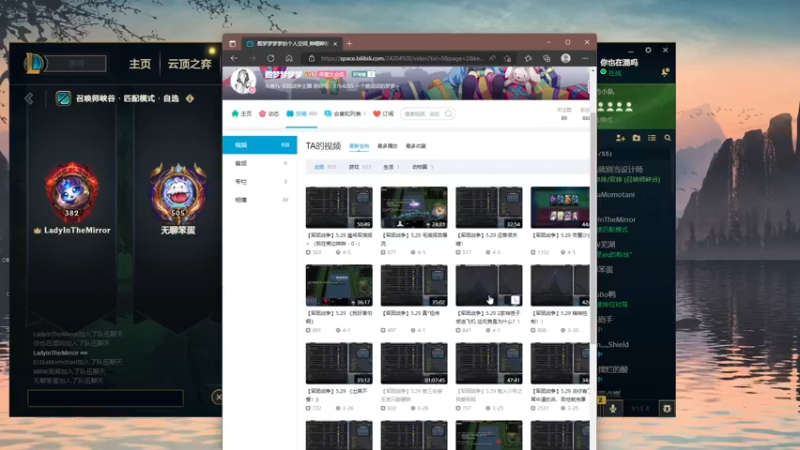This screenshot has height=450, width=800.
Task: Go to bilibili space 主页 tab
Action: tap(241, 114)
